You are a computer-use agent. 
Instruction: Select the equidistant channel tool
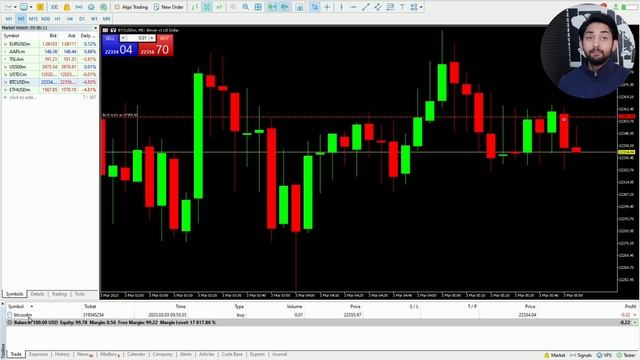click(x=378, y=7)
